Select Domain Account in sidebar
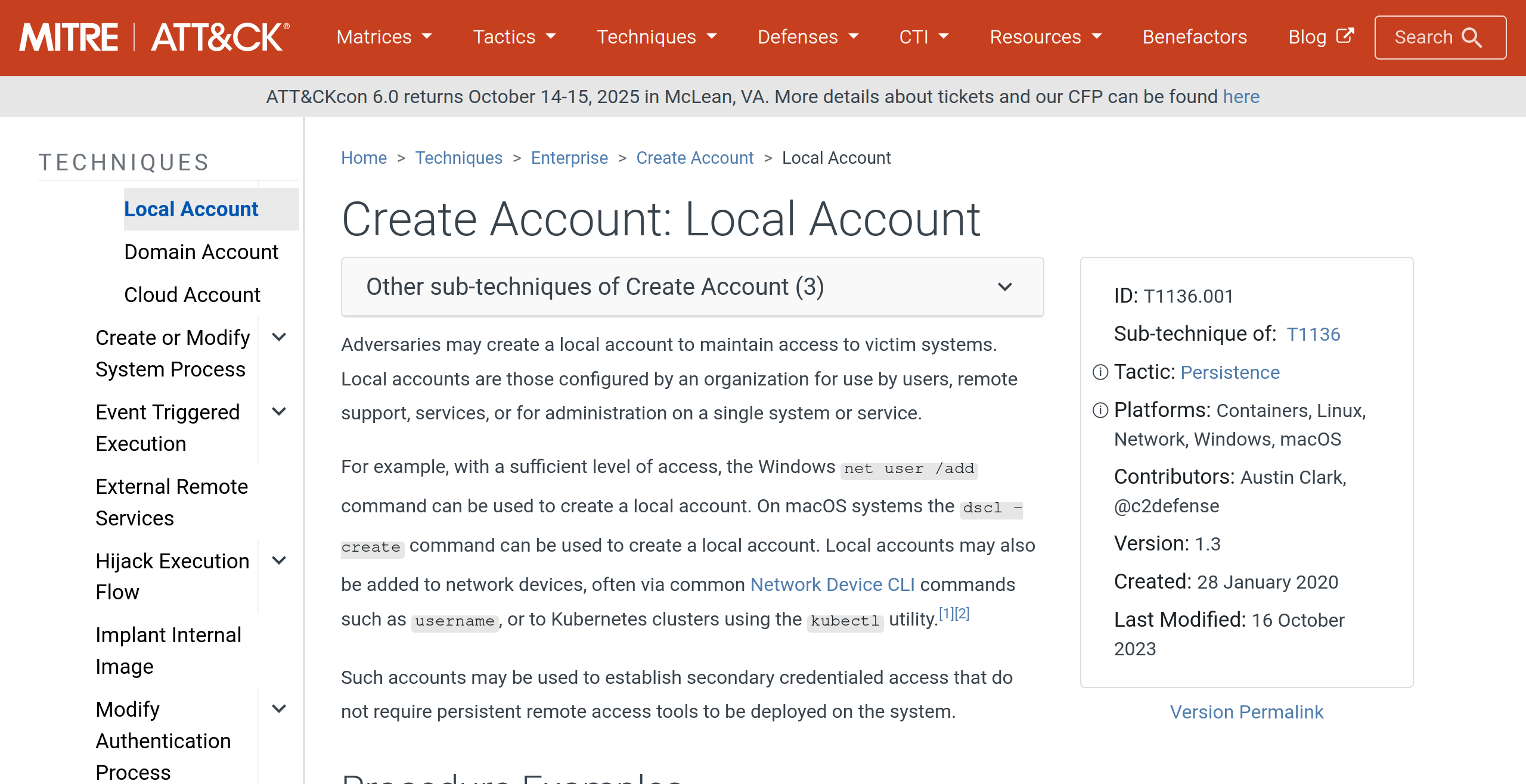 point(201,252)
